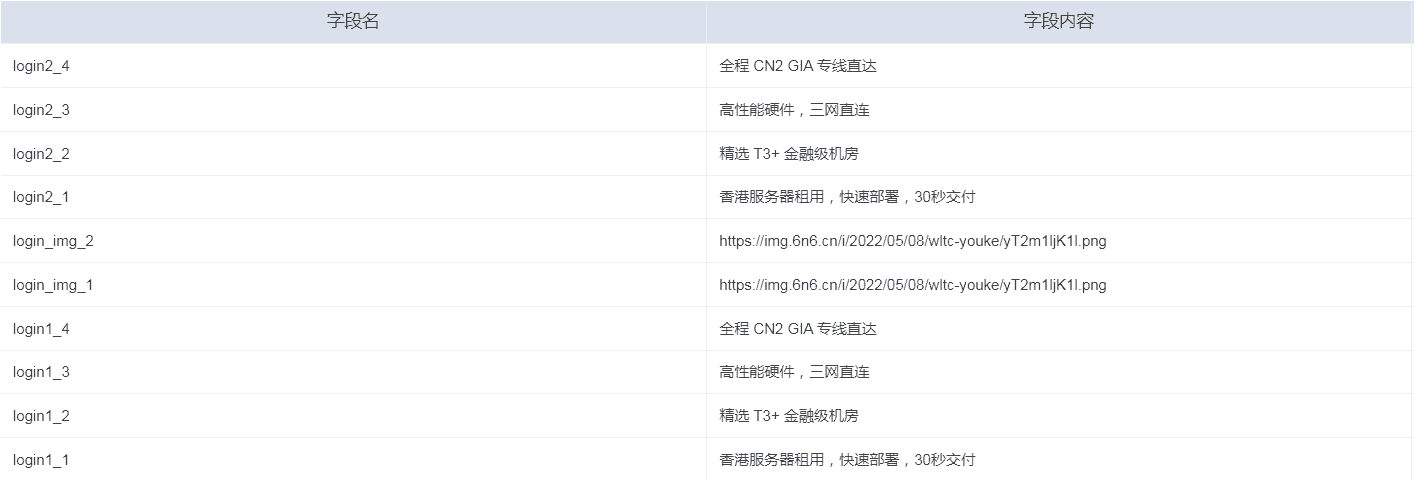Click the content text of the login2_3 row

[x=794, y=110]
